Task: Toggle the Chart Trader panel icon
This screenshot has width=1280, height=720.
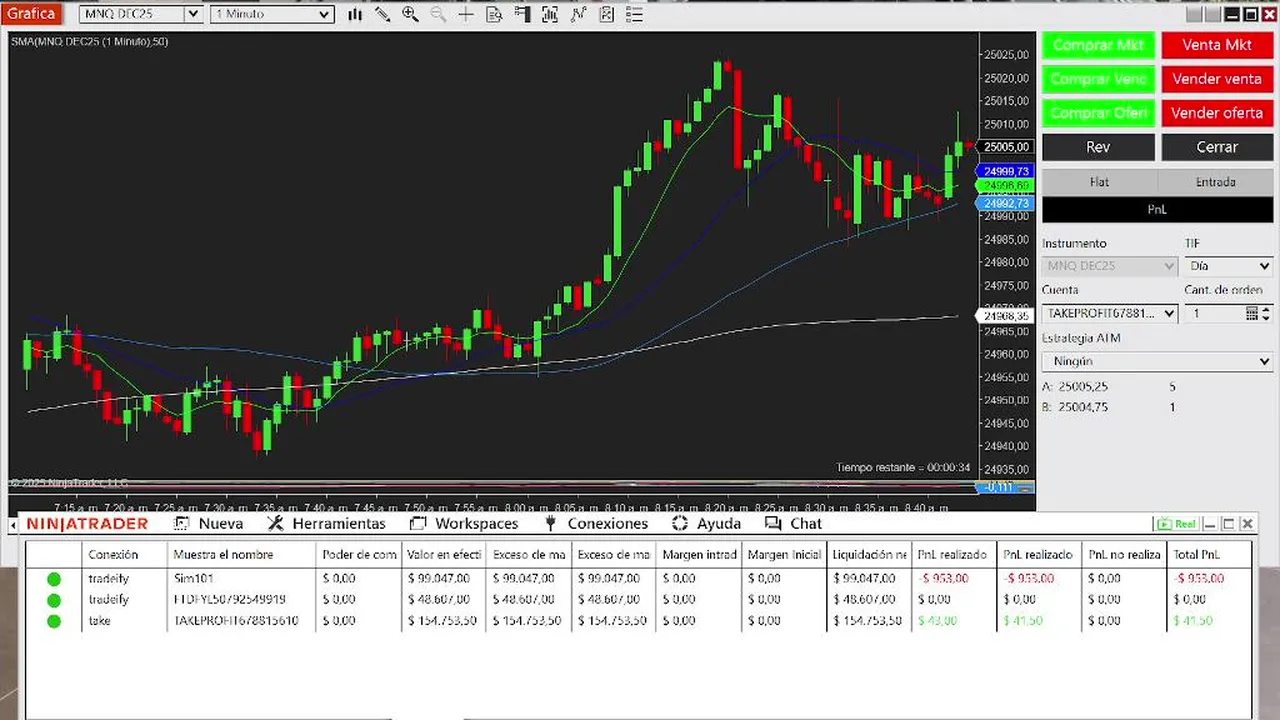Action: coord(522,14)
